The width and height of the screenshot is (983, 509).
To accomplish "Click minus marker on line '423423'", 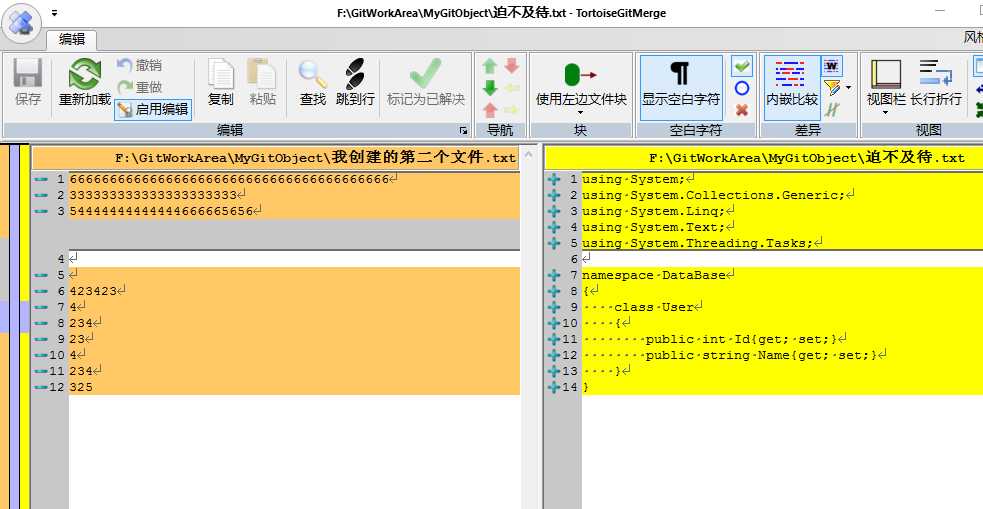I will tap(41, 291).
